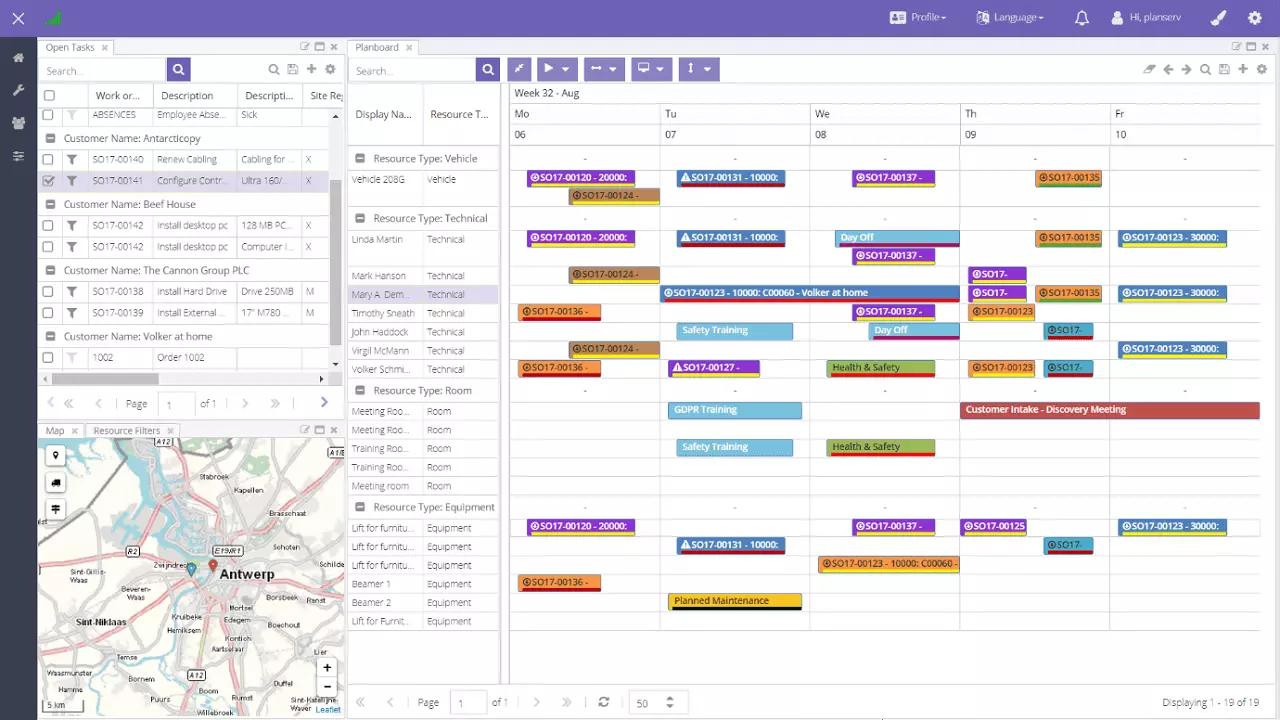Click the vertical resize icon on Planboard toolbar
The height and width of the screenshot is (720, 1280).
click(x=691, y=68)
